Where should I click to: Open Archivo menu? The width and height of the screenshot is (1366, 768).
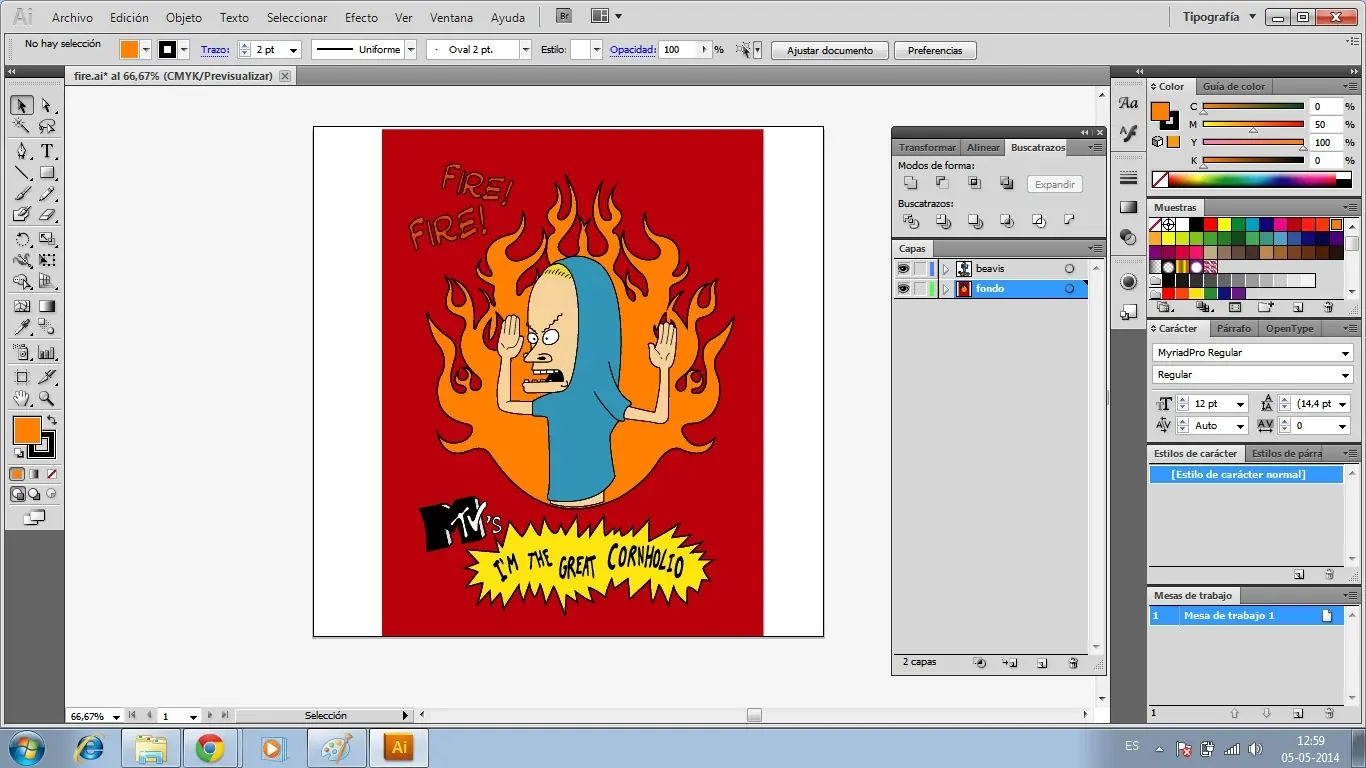72,18
